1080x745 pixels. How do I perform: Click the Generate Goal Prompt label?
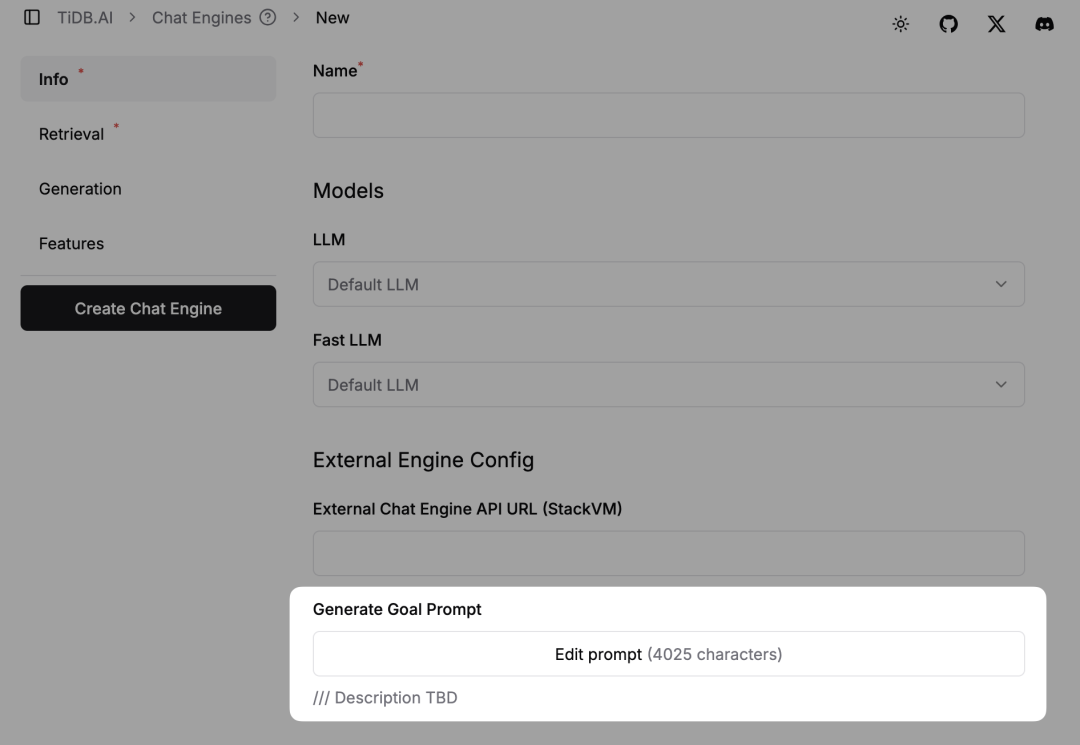397,609
